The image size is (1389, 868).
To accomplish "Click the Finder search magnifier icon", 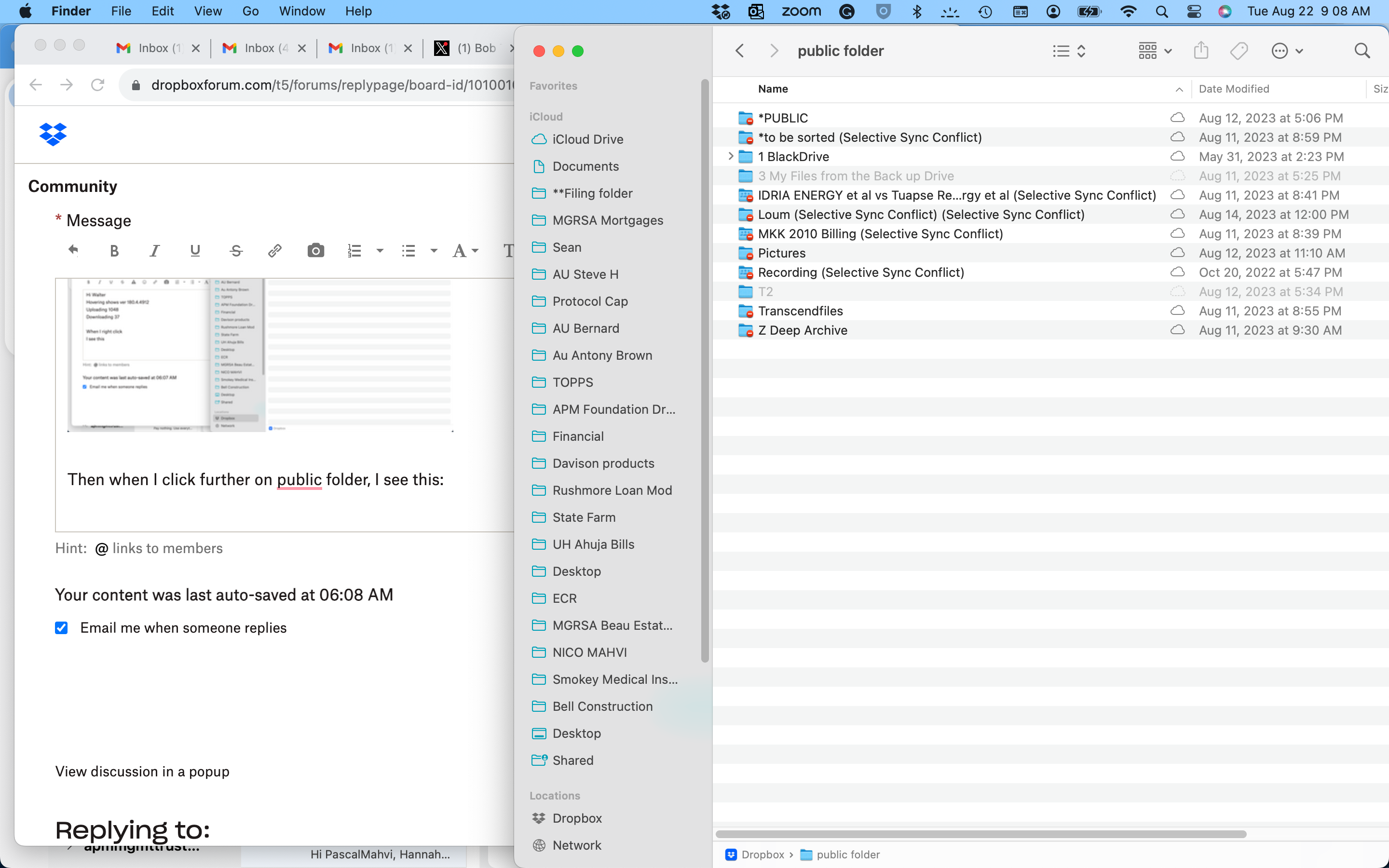I will pos(1362,51).
